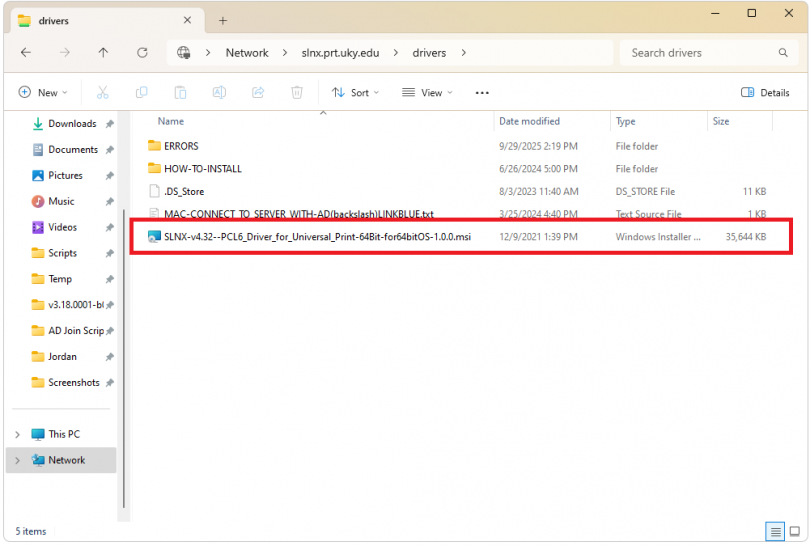This screenshot has height=546, width=810.
Task: Toggle the Details pane
Action: 765,93
